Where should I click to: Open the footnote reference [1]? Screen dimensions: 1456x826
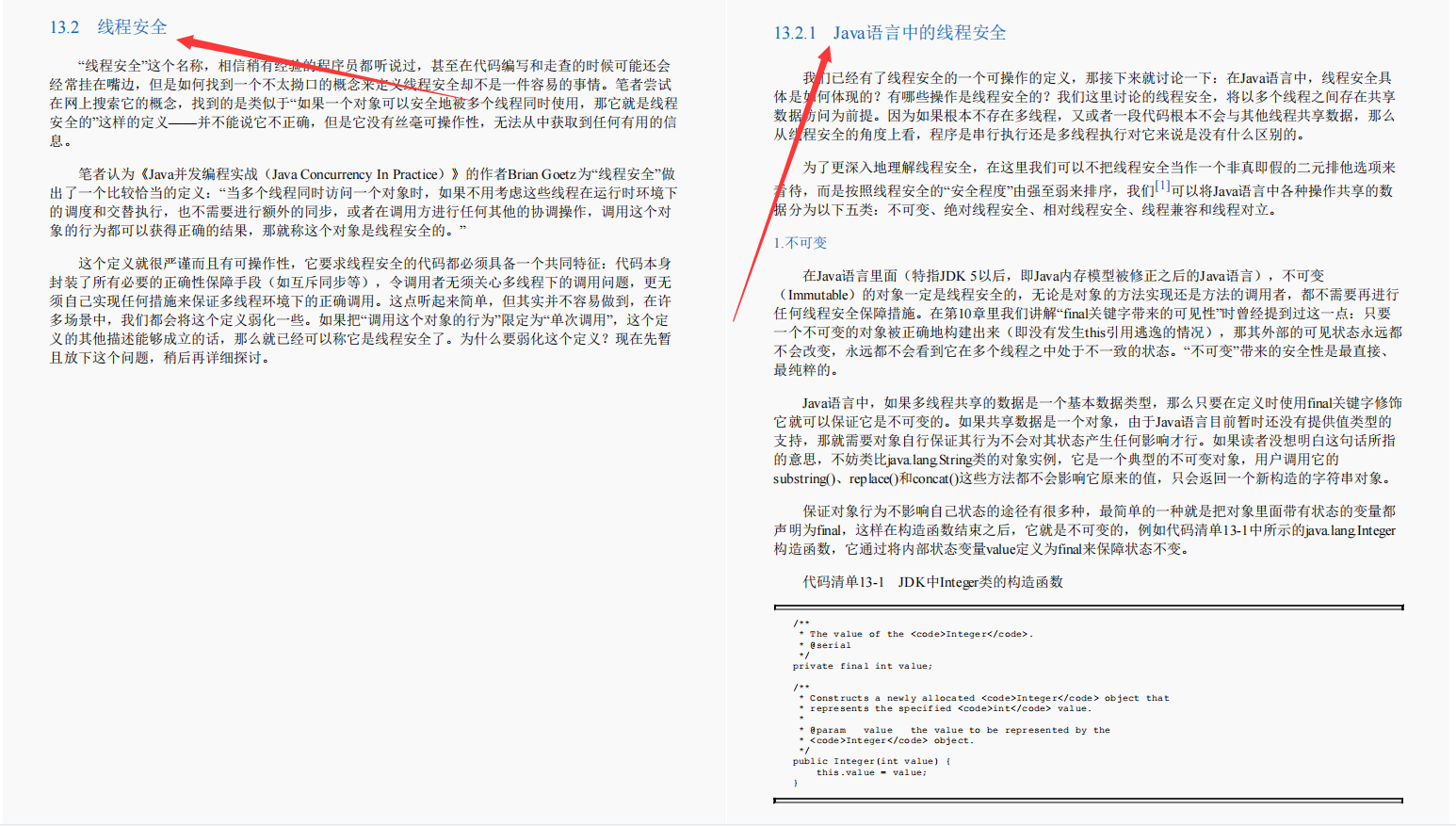[1163, 186]
